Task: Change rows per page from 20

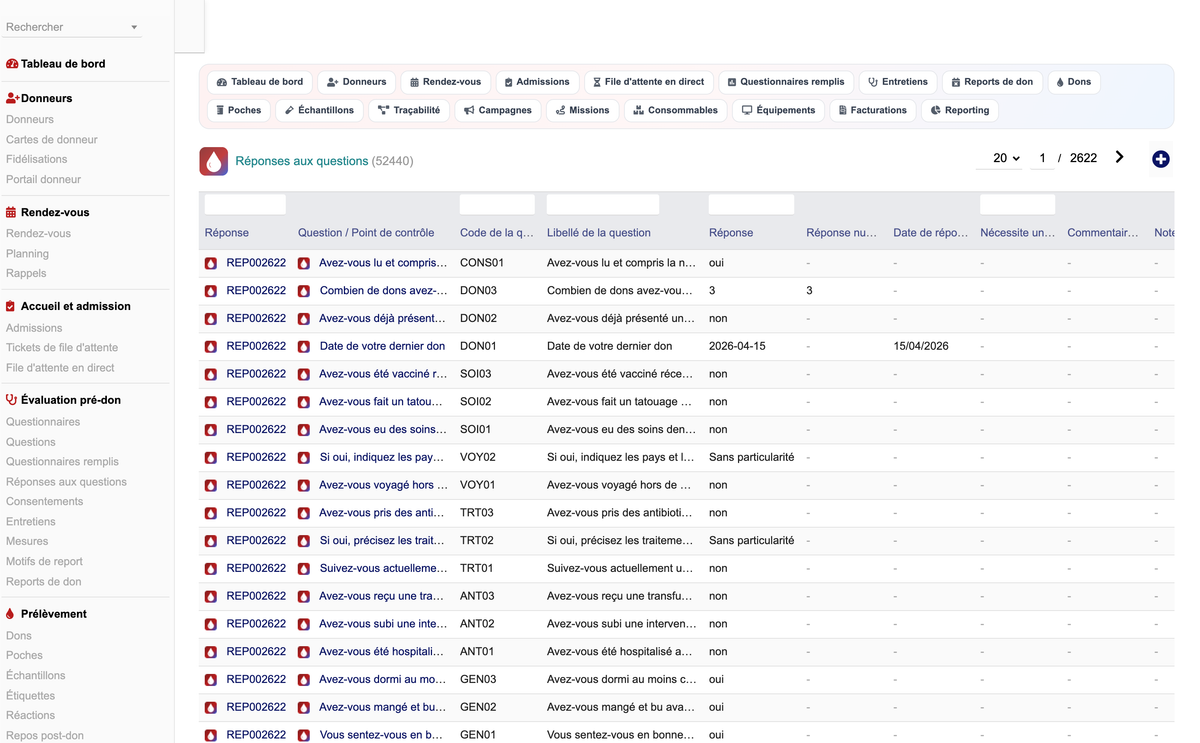Action: (1000, 158)
